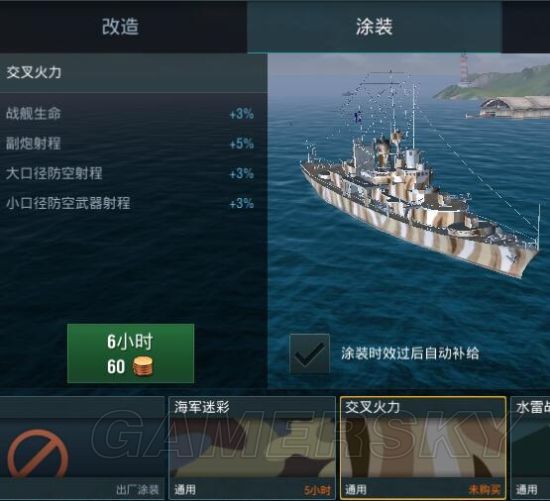Choose the 海军迷彩 camouflage thumbnail
Image resolution: width=550 pixels, height=501 pixels.
[x=252, y=448]
